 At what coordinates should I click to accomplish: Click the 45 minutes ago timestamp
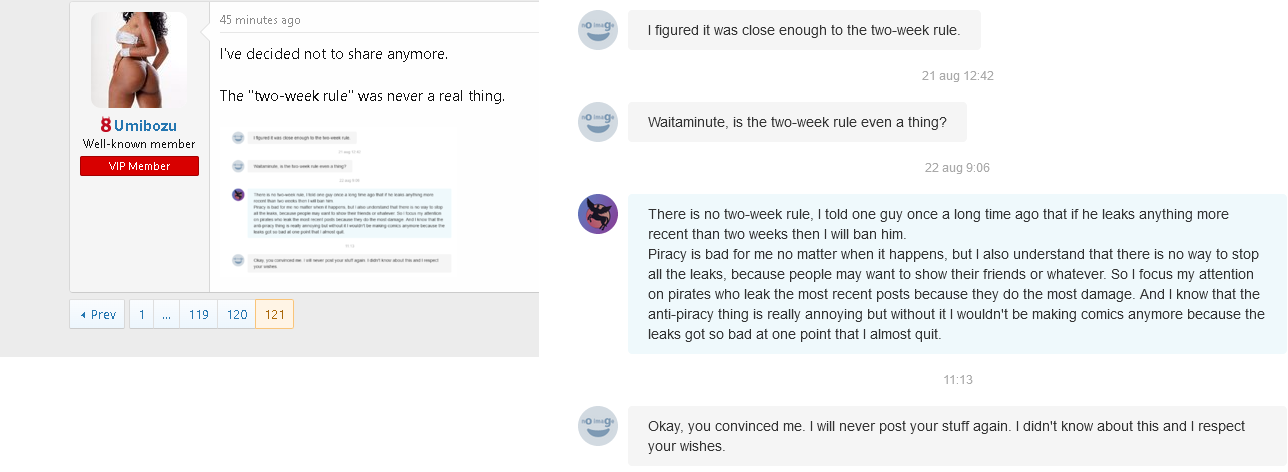pos(260,20)
